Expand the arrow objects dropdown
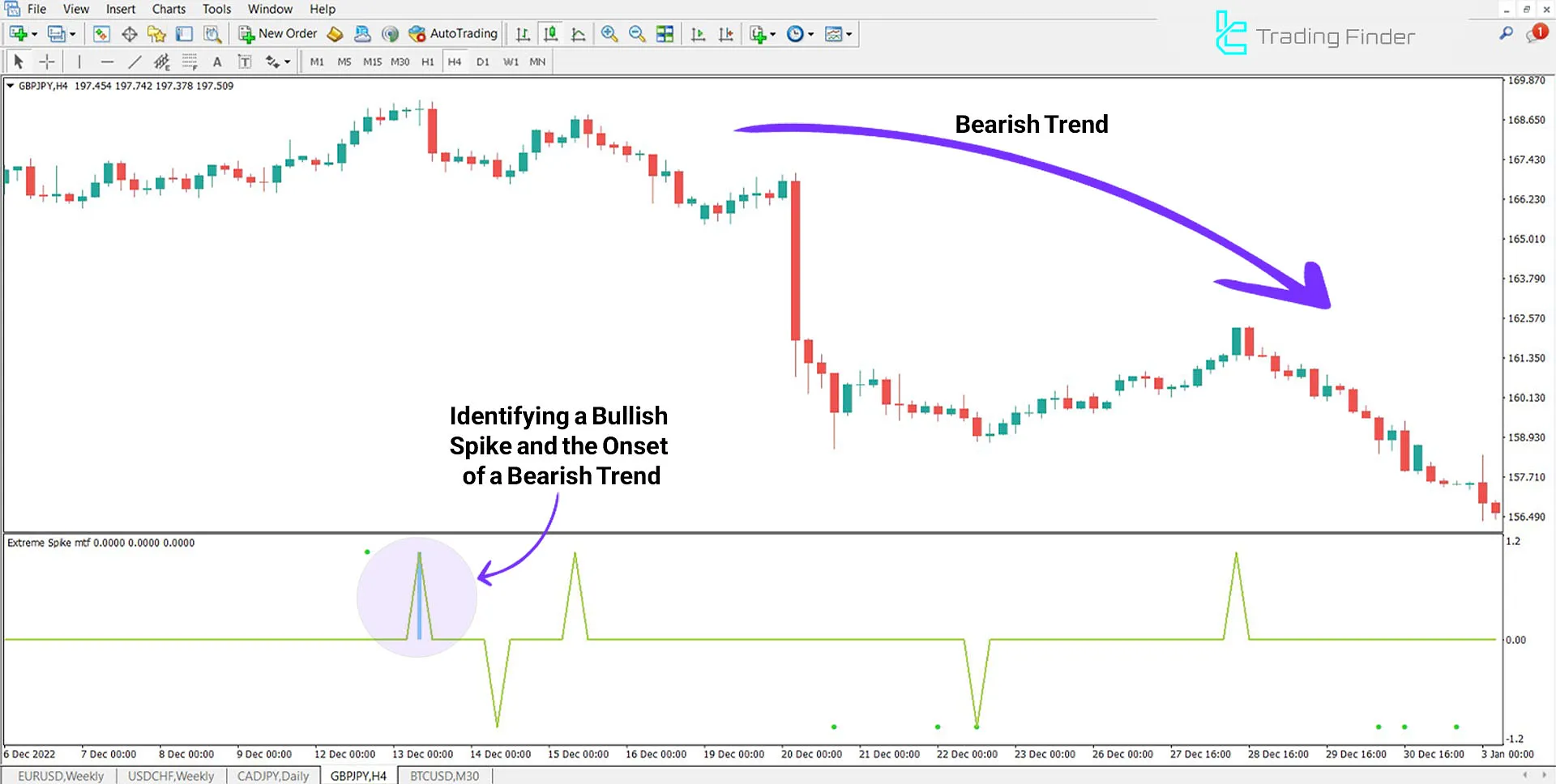 click(x=286, y=61)
